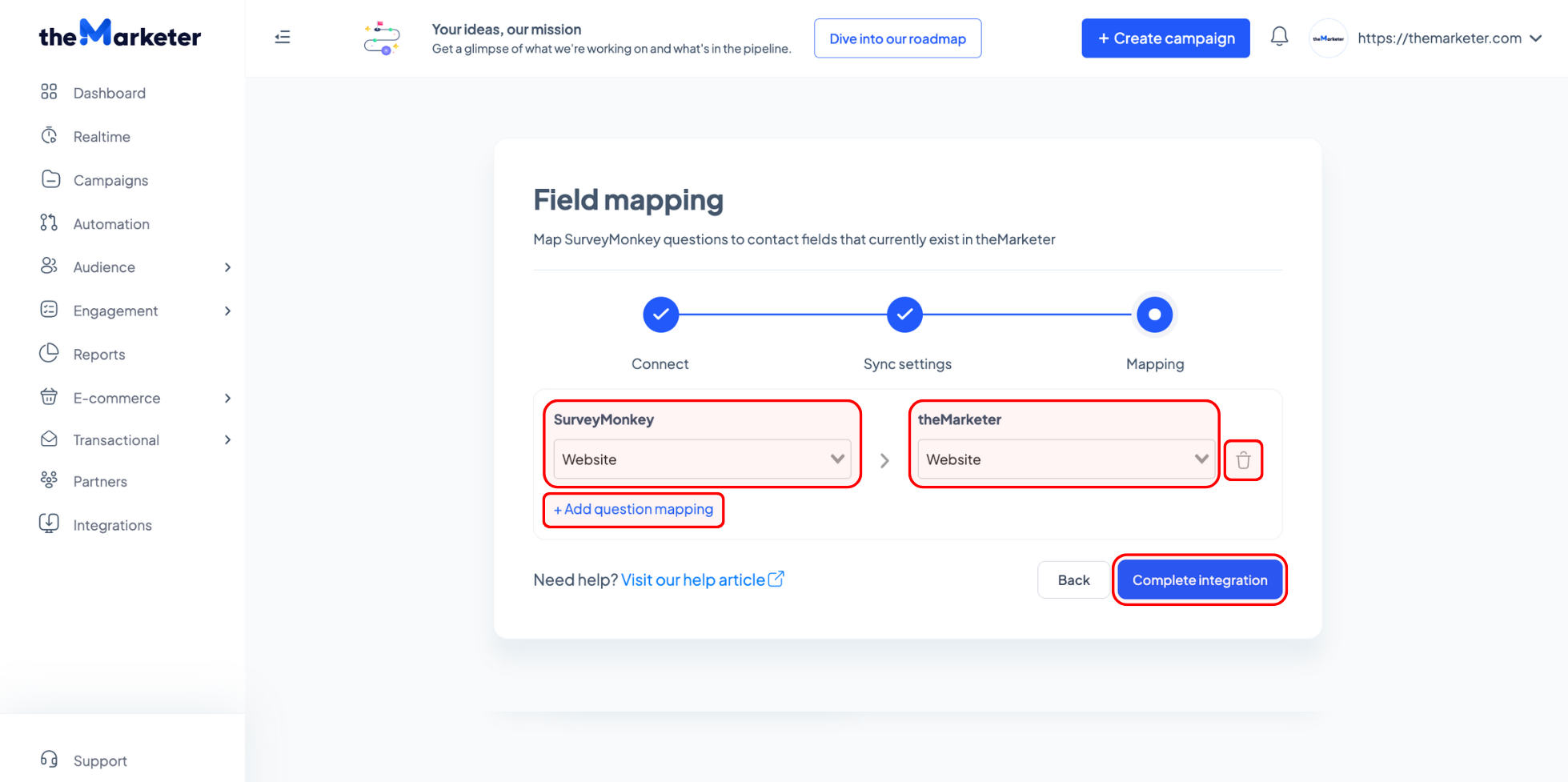Open Dashboard from the sidebar

(x=109, y=93)
